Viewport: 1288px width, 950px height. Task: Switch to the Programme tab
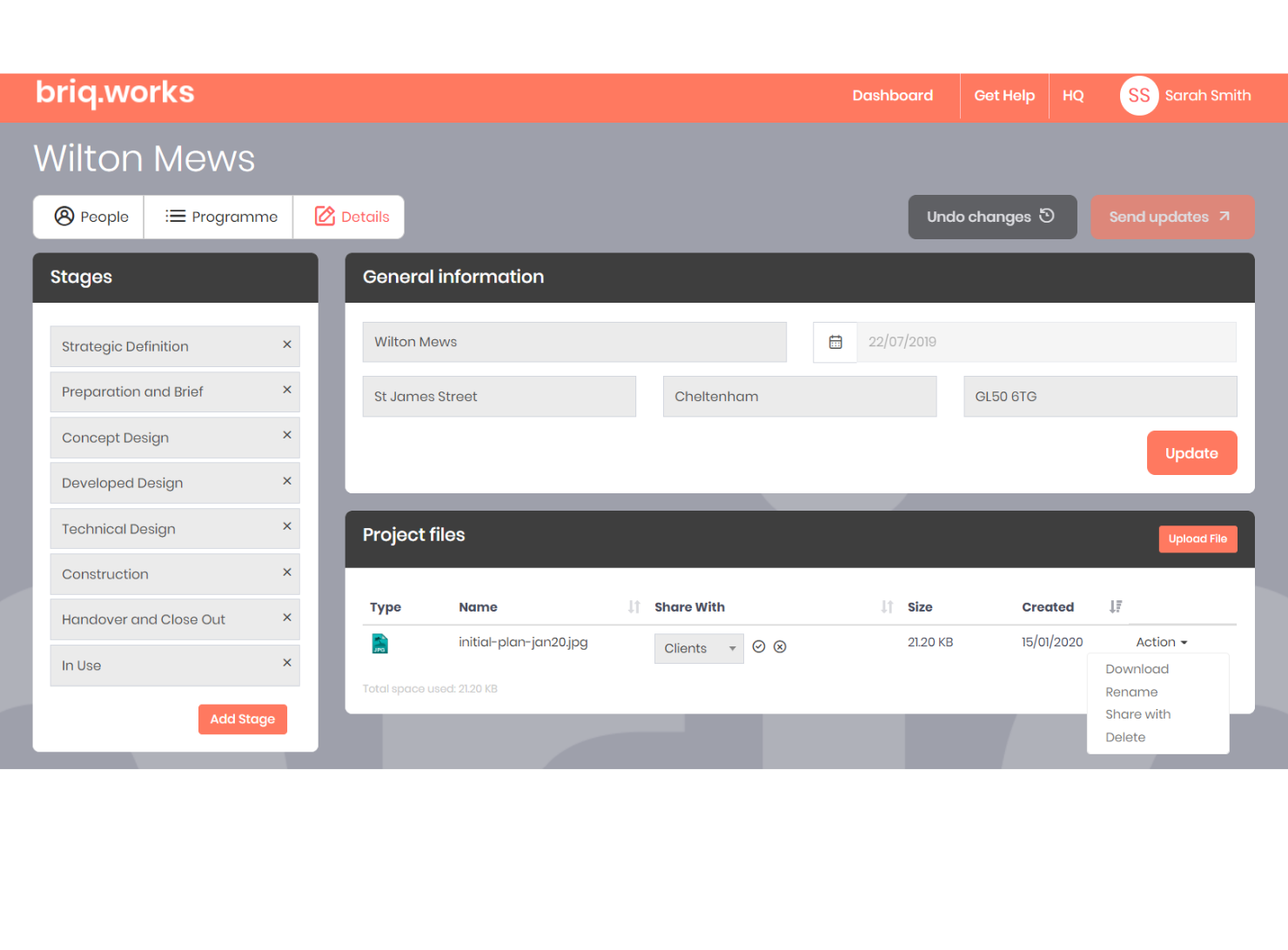click(221, 217)
